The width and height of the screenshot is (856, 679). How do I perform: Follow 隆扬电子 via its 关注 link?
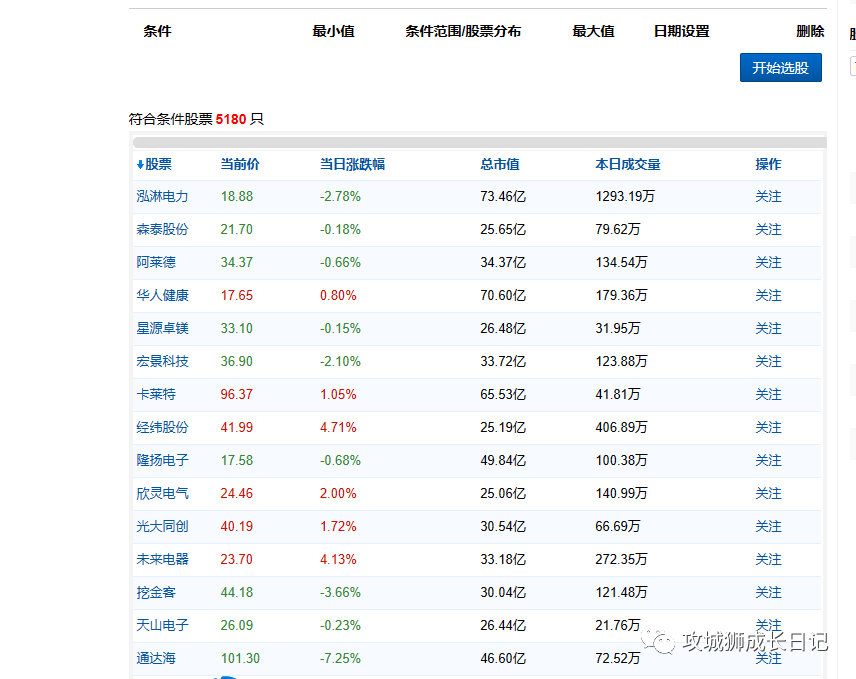(768, 461)
